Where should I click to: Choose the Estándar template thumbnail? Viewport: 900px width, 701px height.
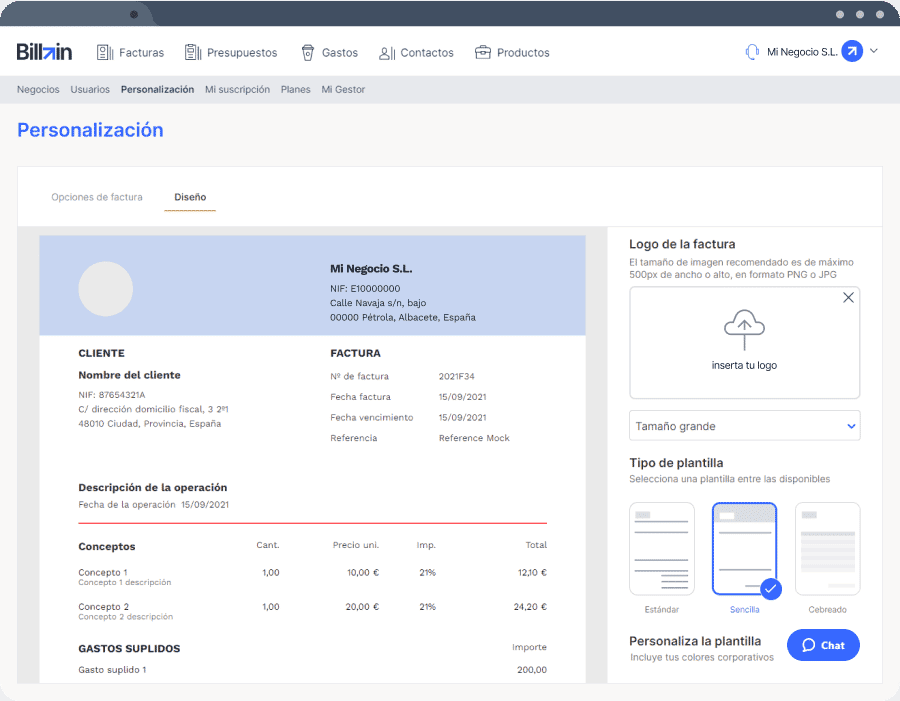662,549
